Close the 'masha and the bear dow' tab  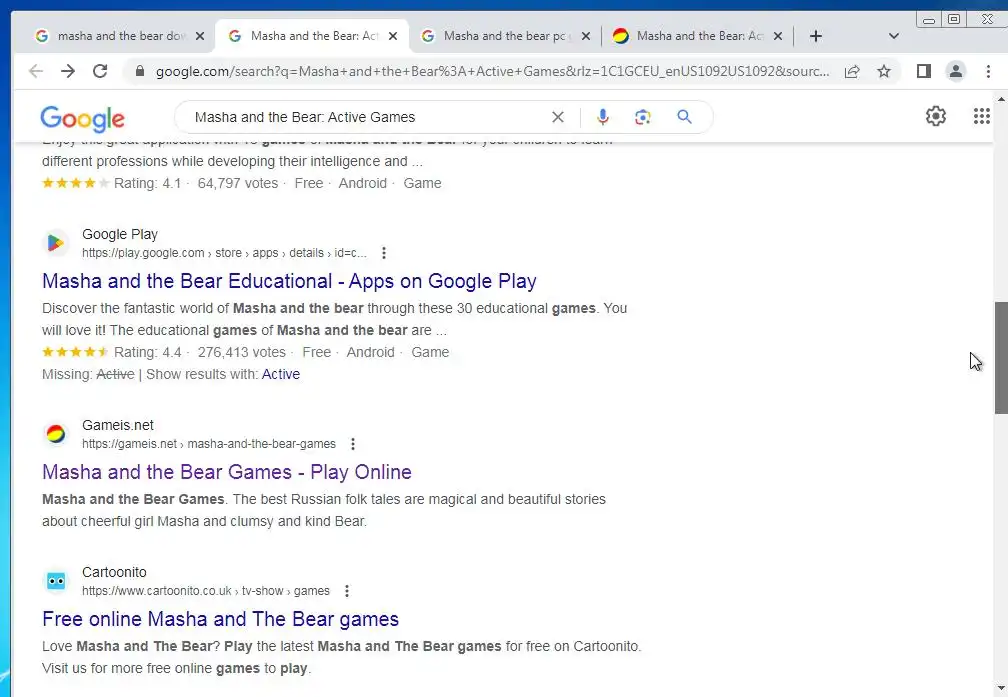200,36
